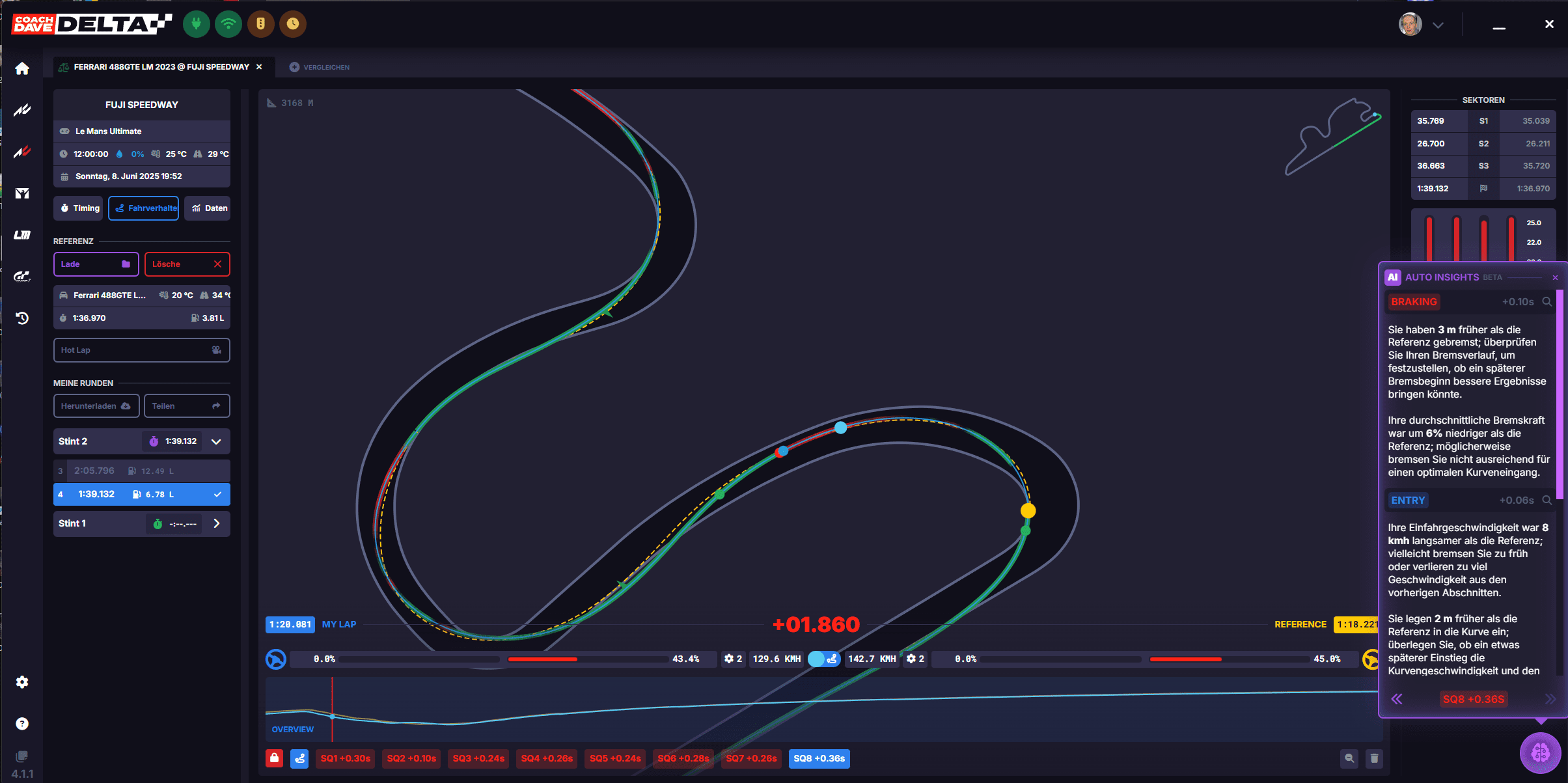Click the reference brake/throttle progress bar

point(1144,659)
